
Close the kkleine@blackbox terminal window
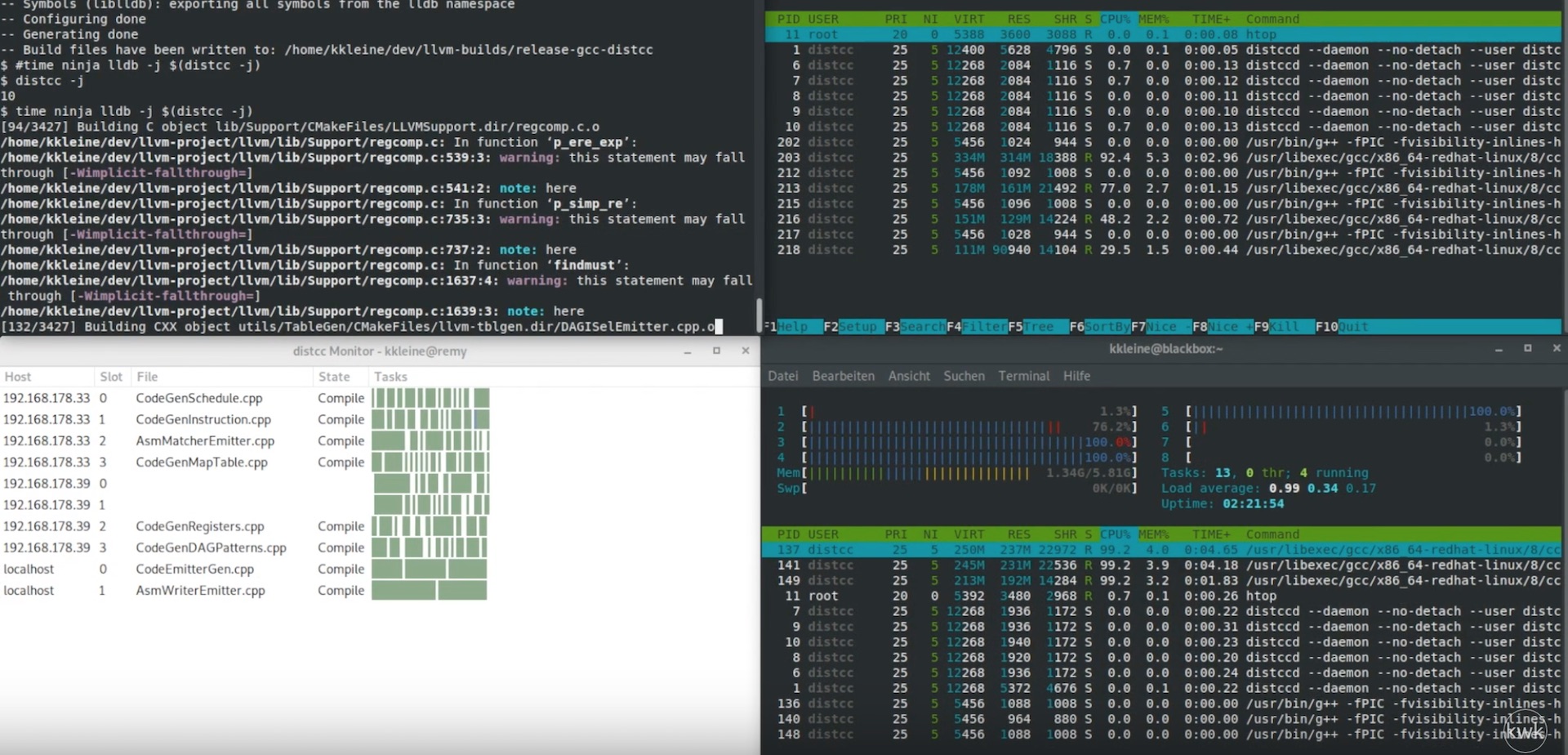[1556, 348]
